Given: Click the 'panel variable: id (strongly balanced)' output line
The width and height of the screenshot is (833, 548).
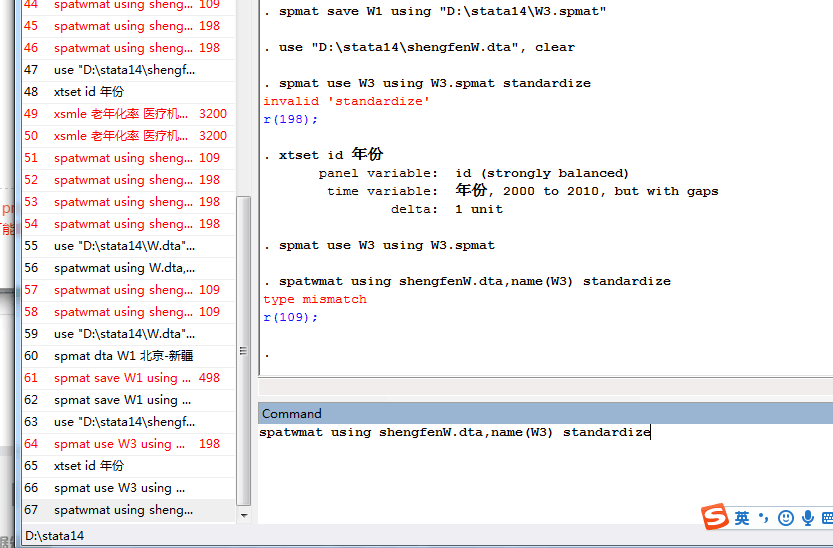Looking at the screenshot, I should click(x=473, y=173).
